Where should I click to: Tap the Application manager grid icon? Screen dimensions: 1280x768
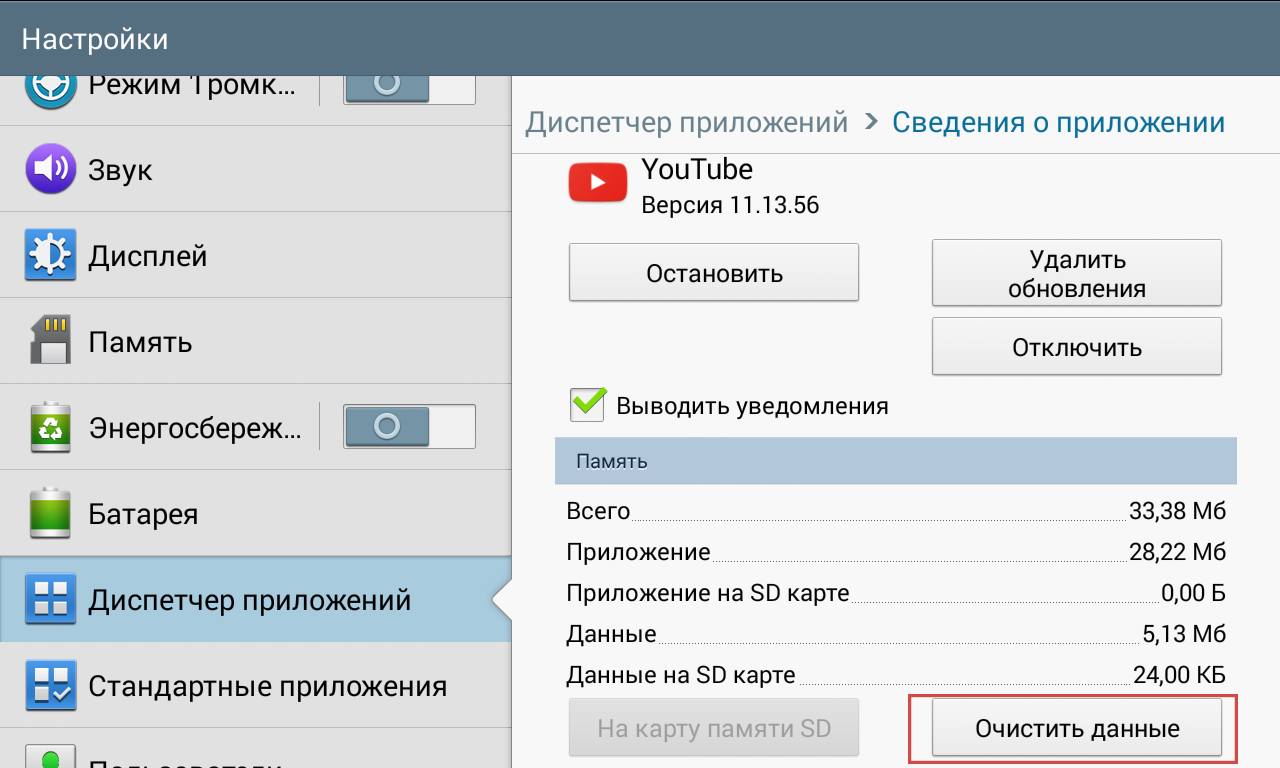point(50,600)
